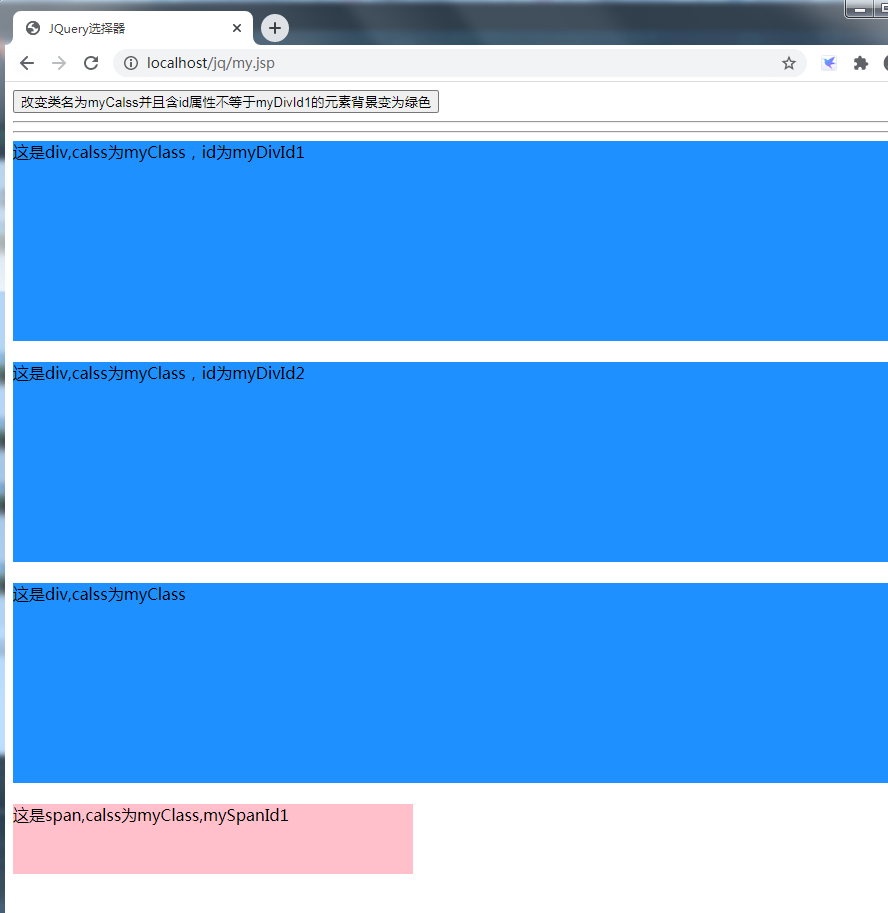Reload the page with refresh icon

[91, 63]
